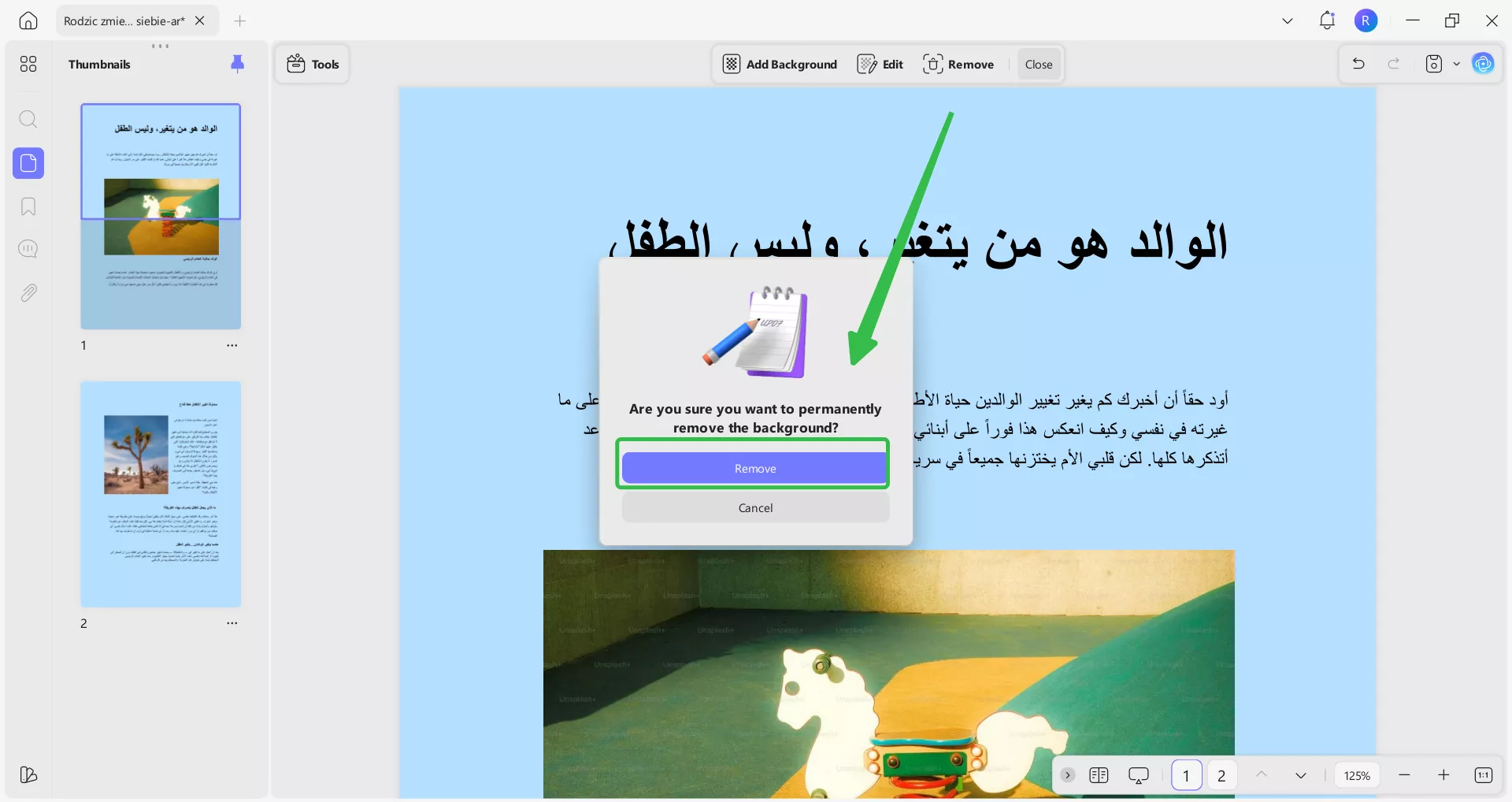Pin the Thumbnails panel
The width and height of the screenshot is (1512, 802).
(x=238, y=64)
